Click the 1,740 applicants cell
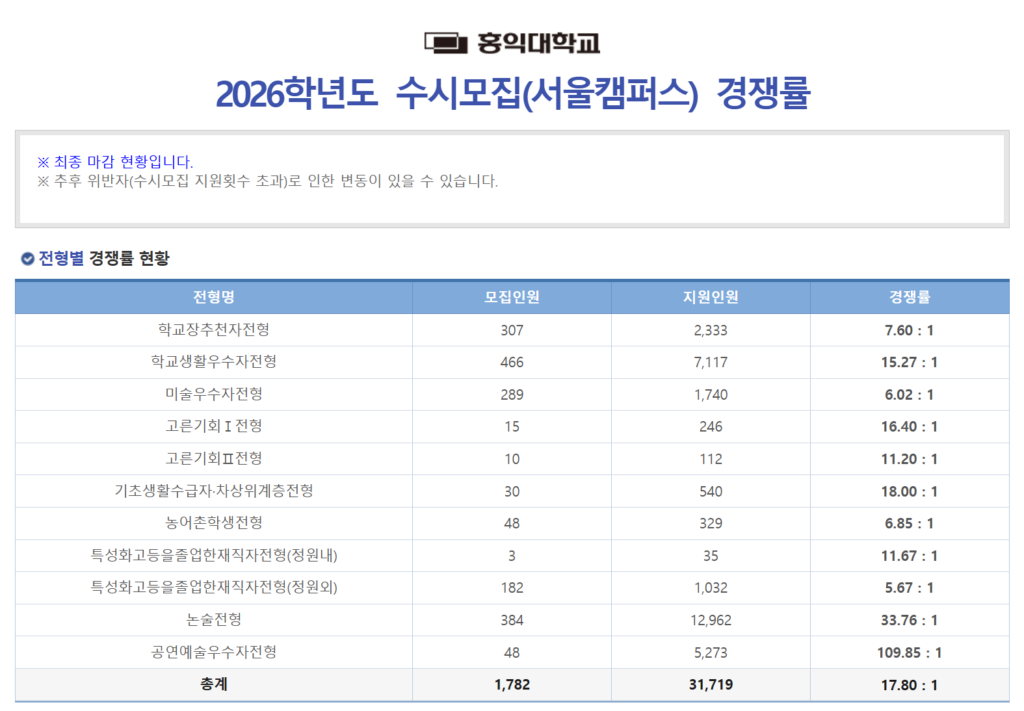Screen dimensions: 1024x711 pos(711,395)
